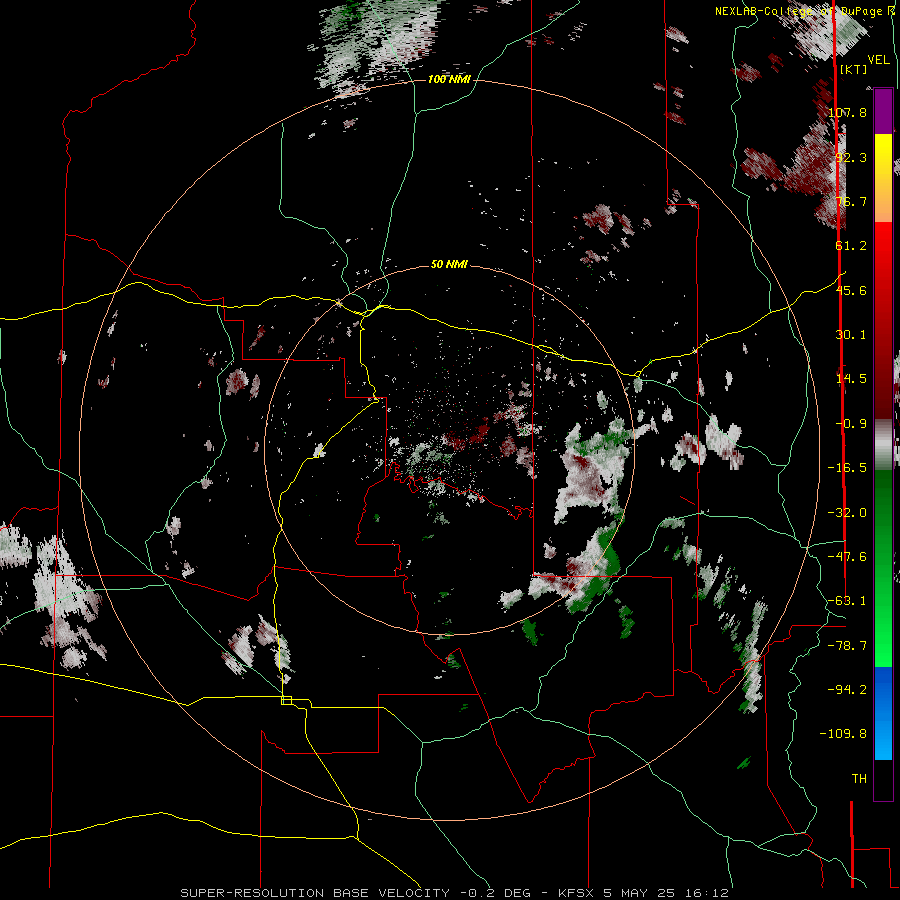
Task: Click the 45.6 velocity scale value
Action: click(851, 290)
